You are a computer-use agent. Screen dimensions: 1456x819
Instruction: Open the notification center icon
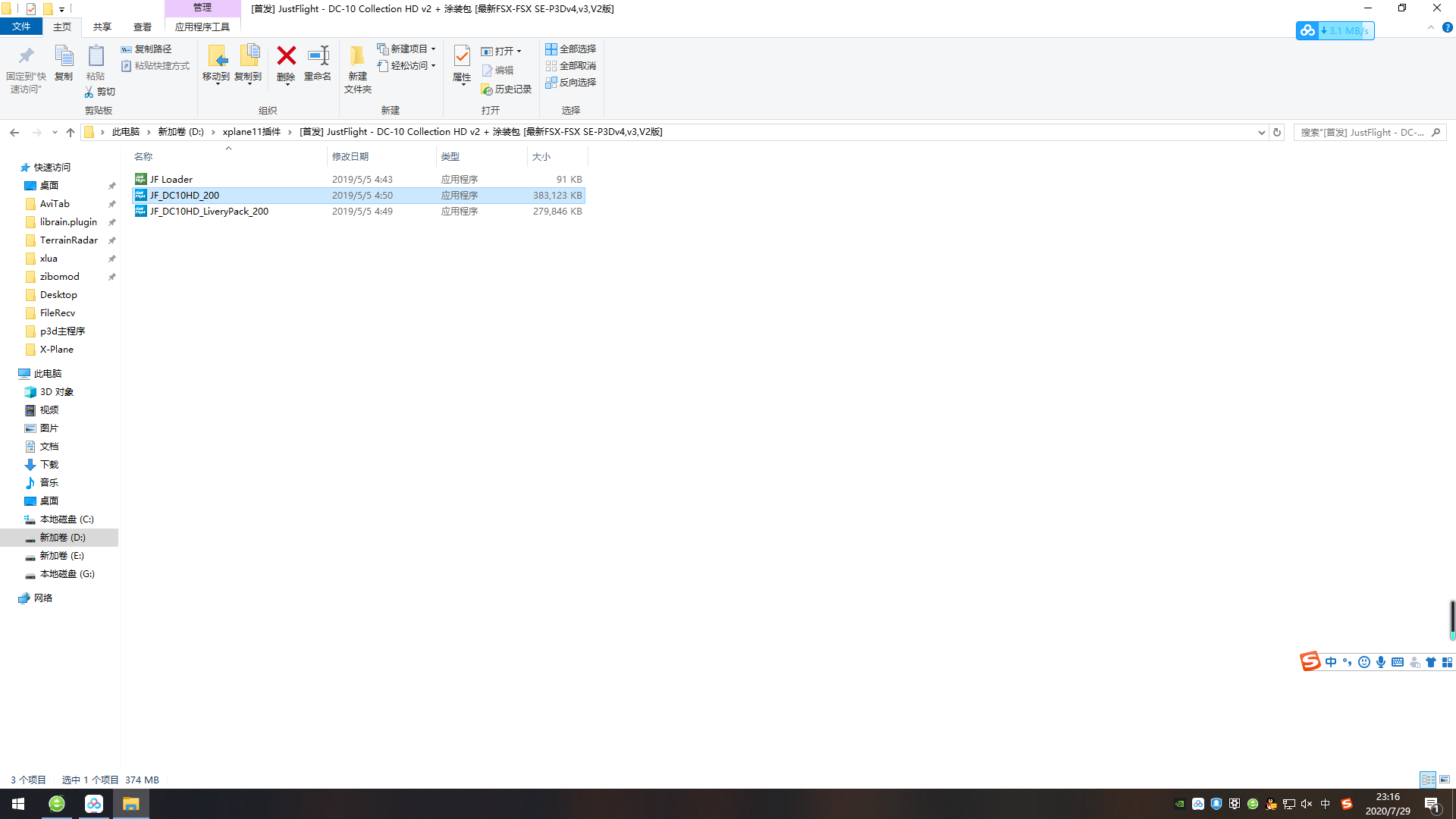[x=1432, y=805]
